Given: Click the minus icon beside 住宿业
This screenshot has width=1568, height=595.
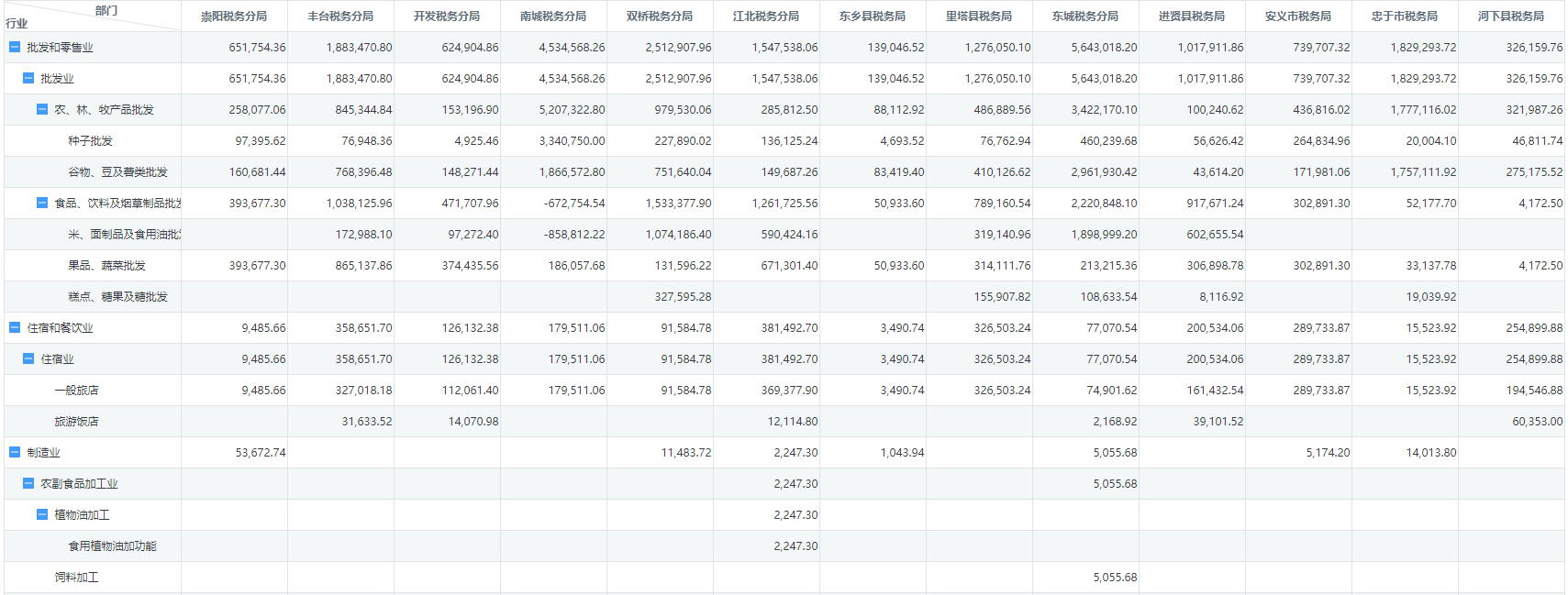Looking at the screenshot, I should coord(28,358).
